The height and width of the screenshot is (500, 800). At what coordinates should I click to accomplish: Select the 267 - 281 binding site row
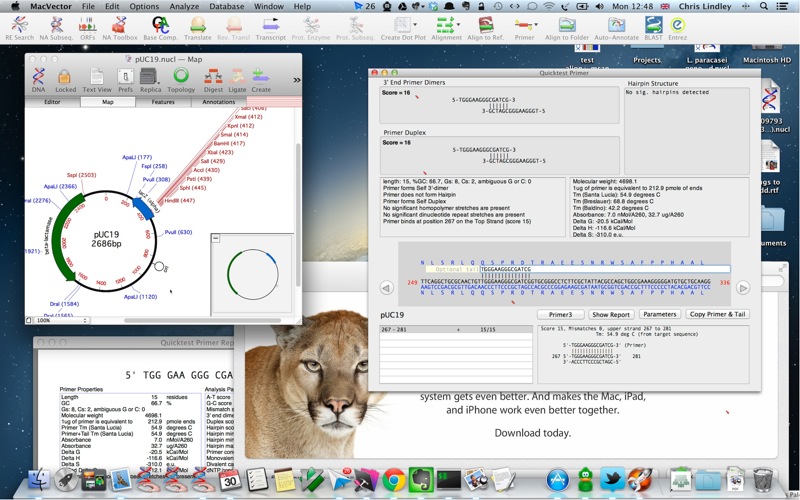click(x=456, y=330)
